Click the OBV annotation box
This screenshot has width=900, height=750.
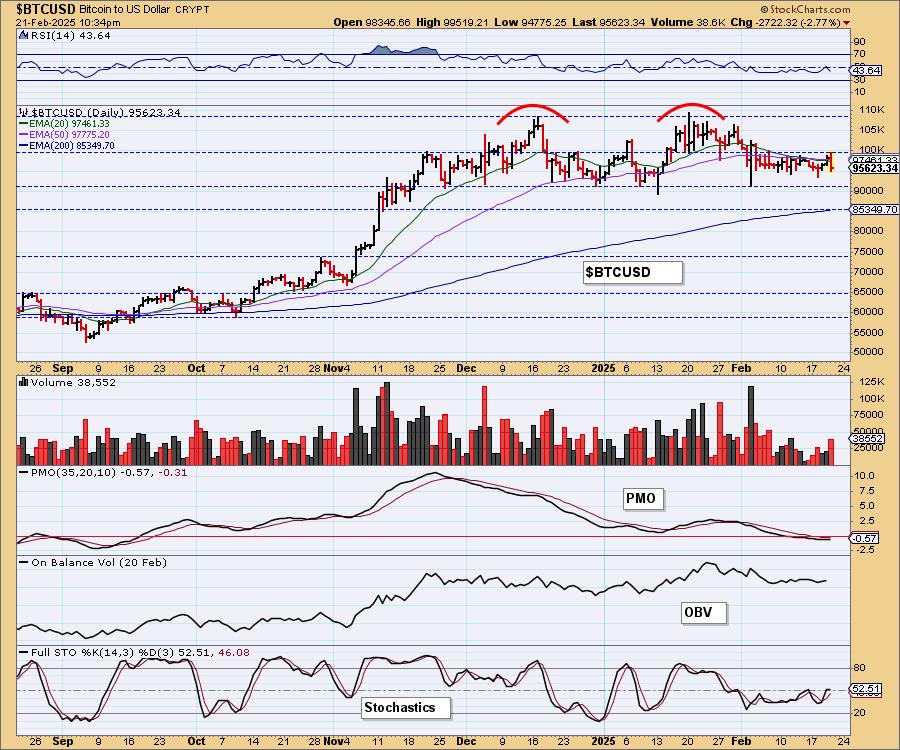pyautogui.click(x=704, y=612)
